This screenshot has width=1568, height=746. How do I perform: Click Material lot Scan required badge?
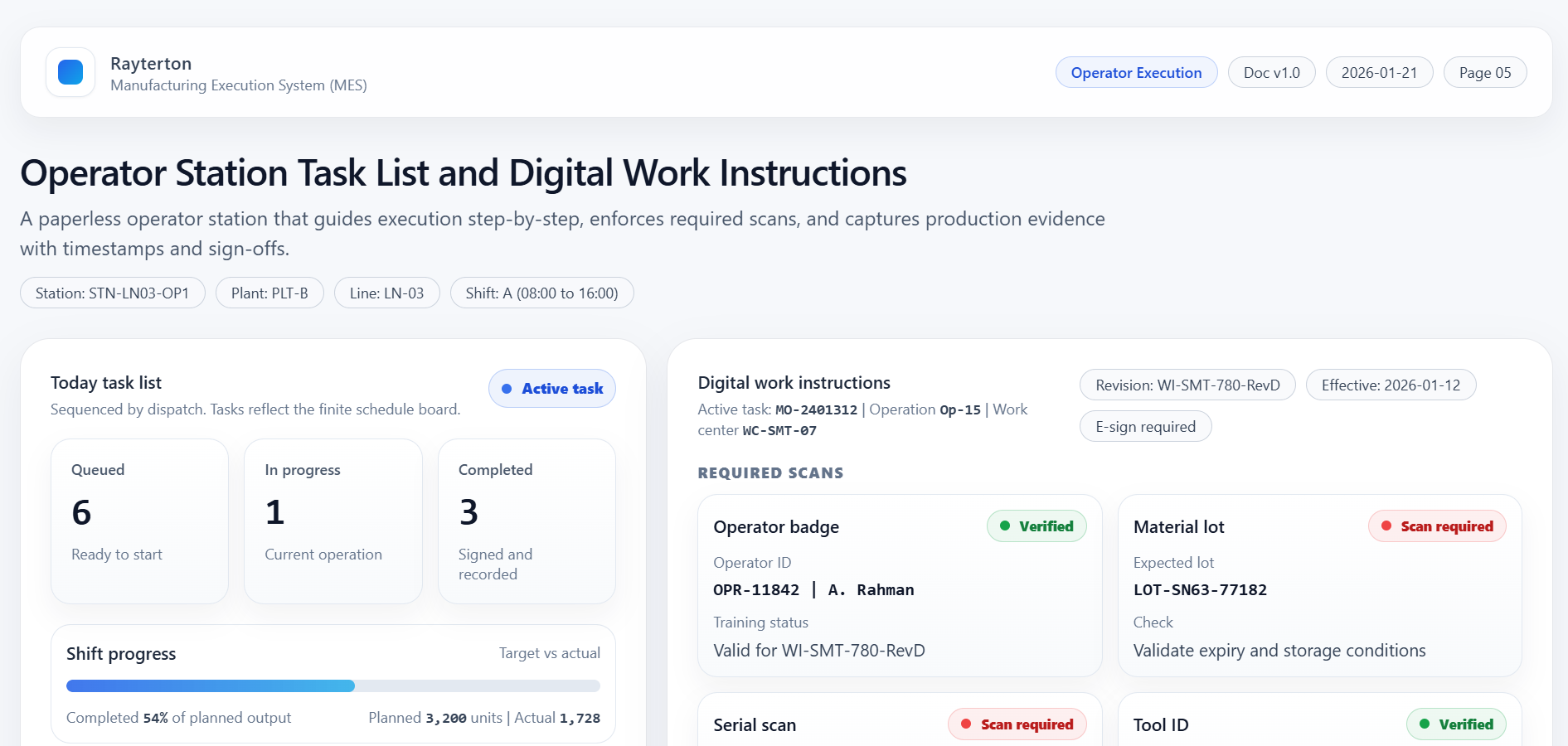point(1436,526)
